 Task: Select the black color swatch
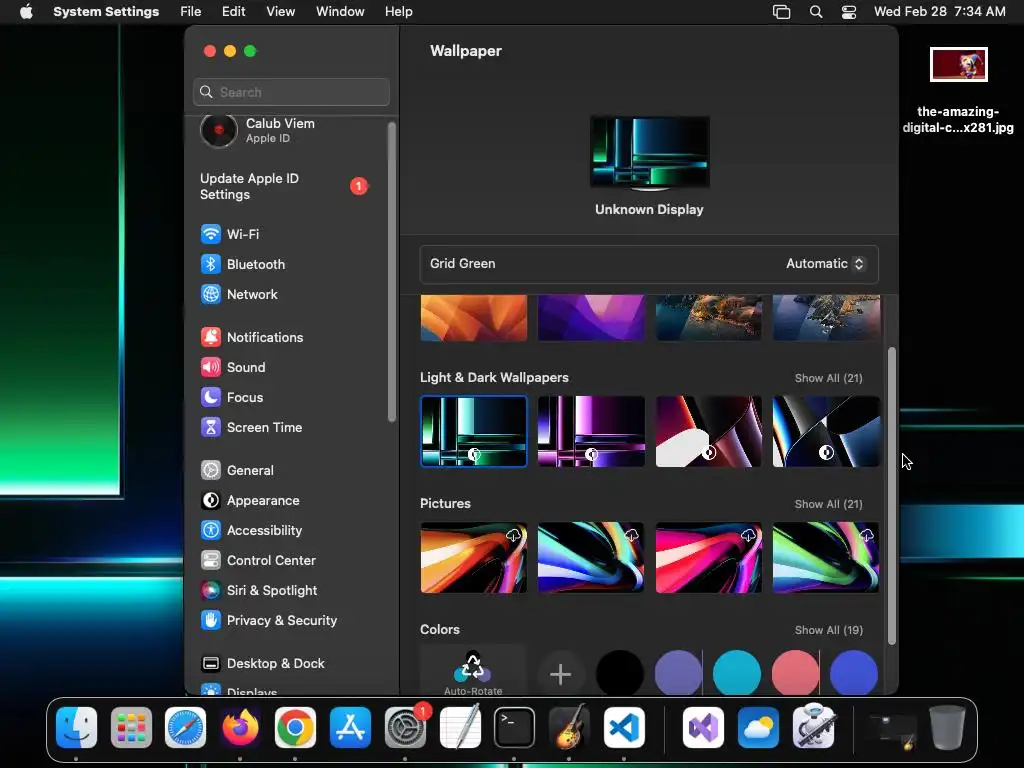(620, 673)
